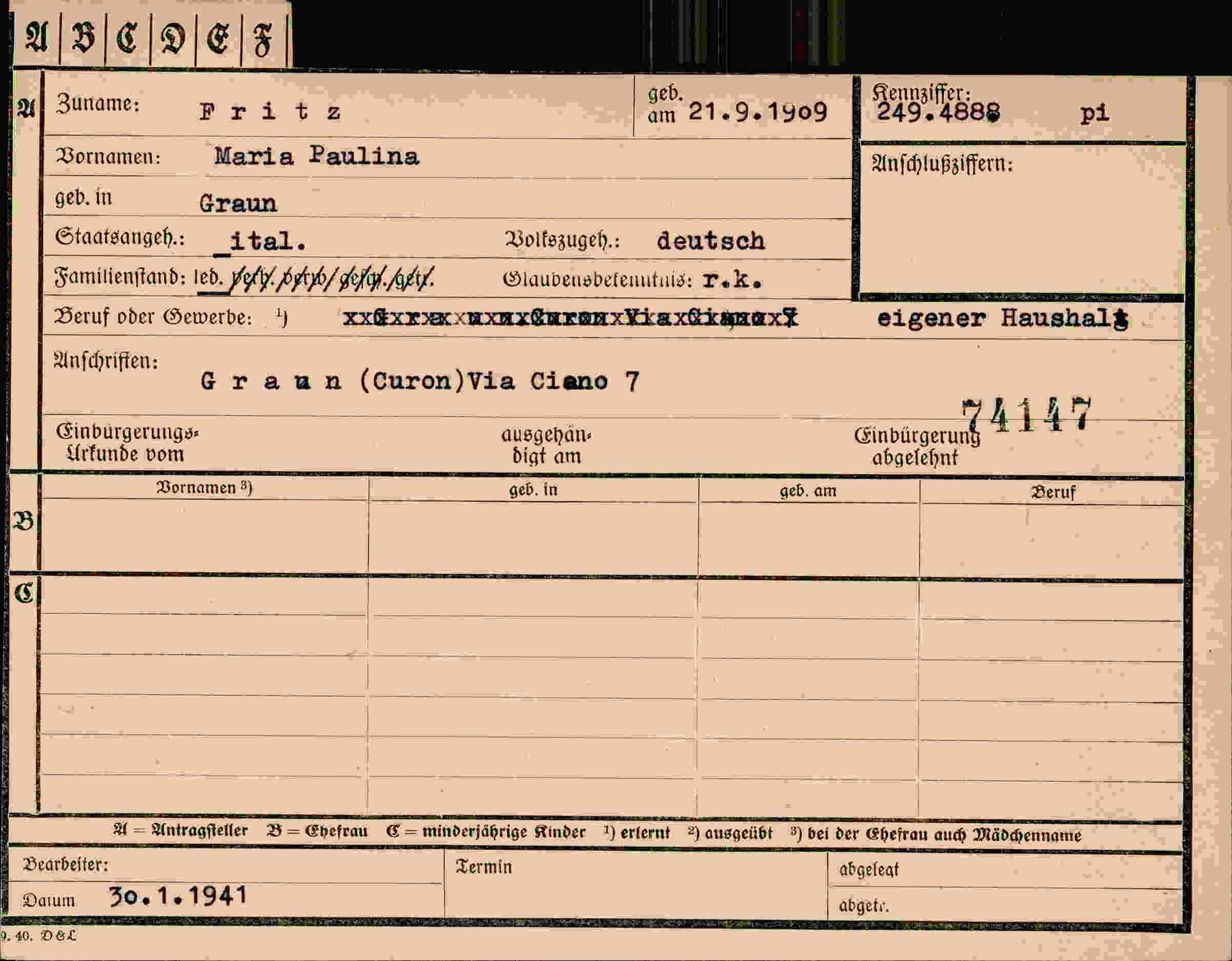Click the 'abgelegt' label
The image size is (1232, 961).
point(869,870)
